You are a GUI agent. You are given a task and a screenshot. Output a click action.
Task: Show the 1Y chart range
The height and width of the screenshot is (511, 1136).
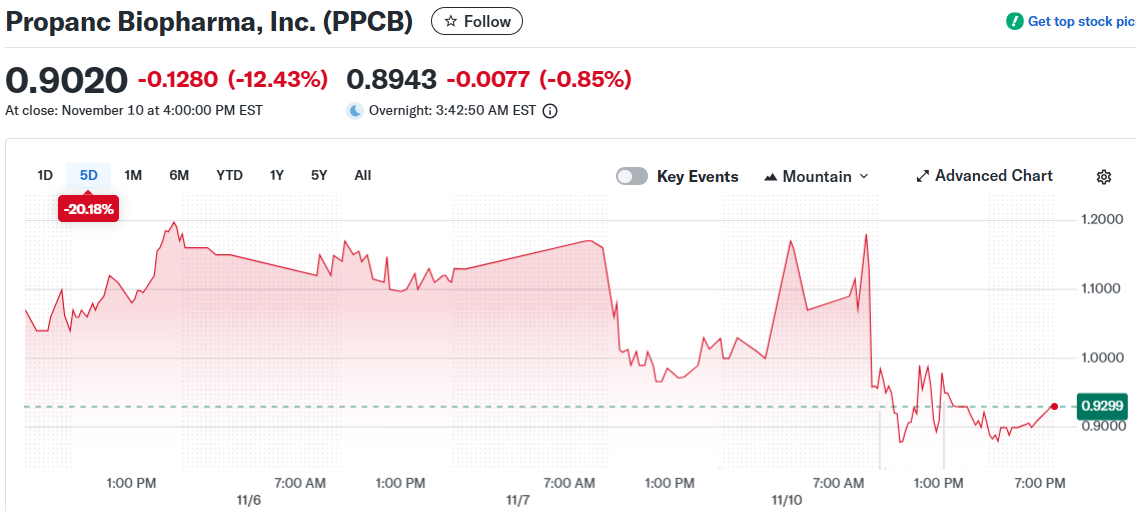tap(277, 175)
